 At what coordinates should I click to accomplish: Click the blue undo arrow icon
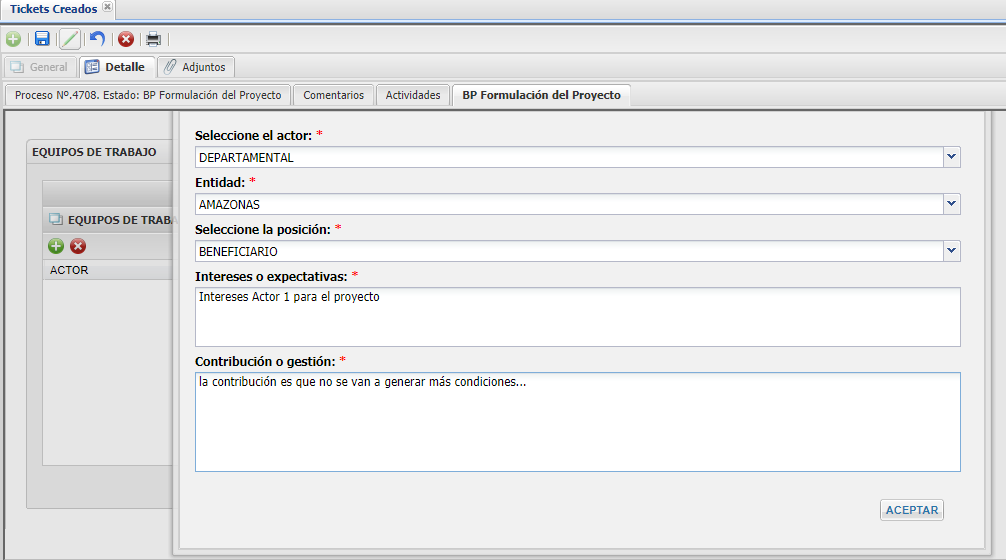point(97,39)
